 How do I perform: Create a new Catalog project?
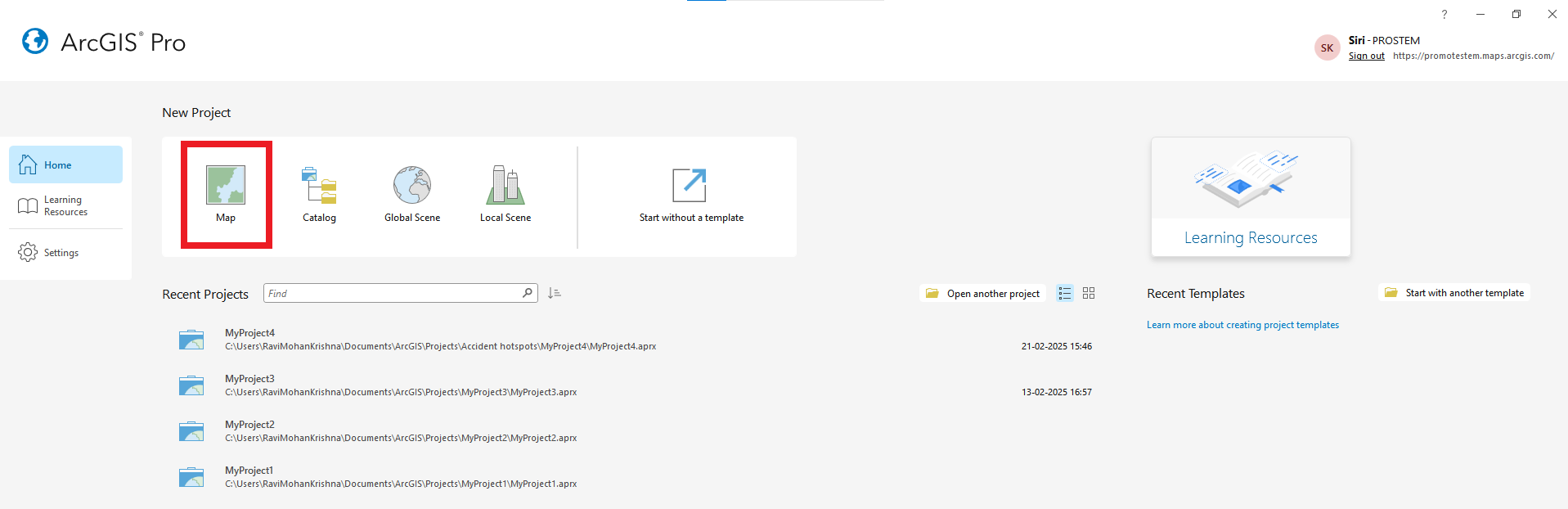pyautogui.click(x=319, y=195)
